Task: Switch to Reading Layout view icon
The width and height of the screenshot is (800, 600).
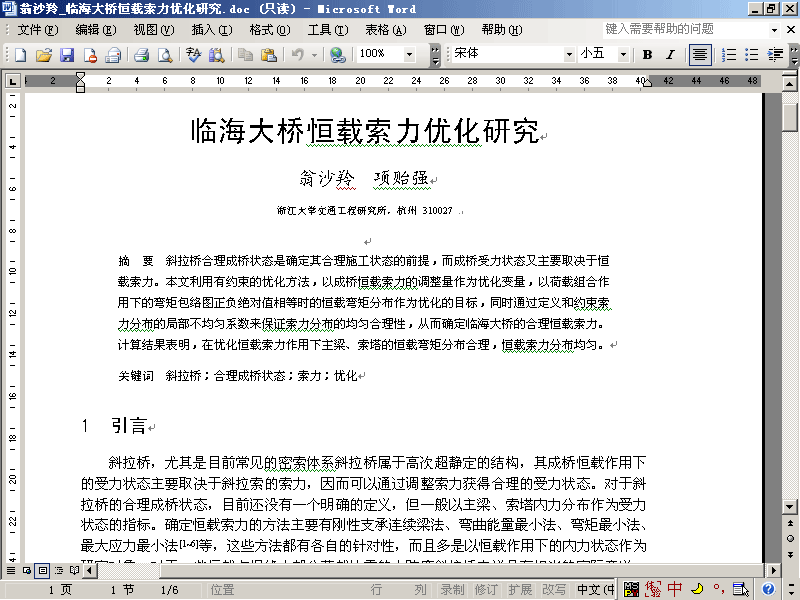Action: pos(74,570)
